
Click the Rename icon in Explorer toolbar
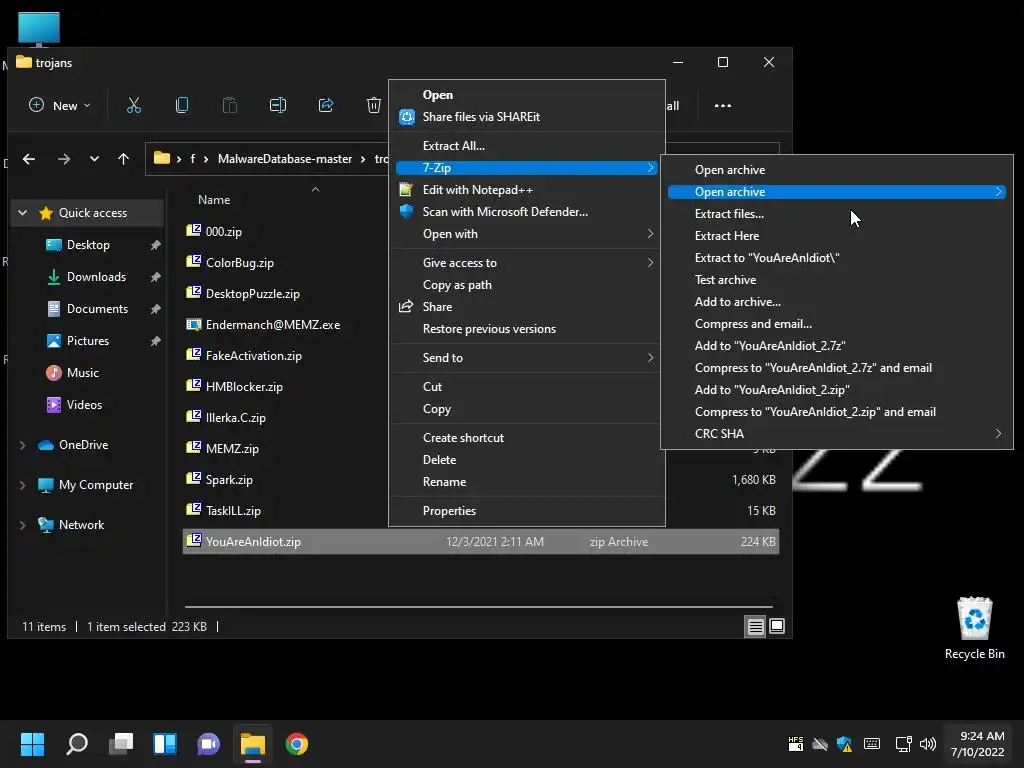click(278, 105)
